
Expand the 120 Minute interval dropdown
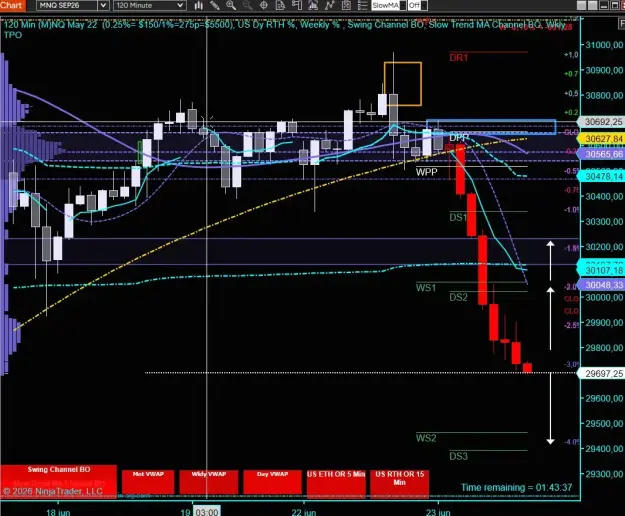point(149,5)
